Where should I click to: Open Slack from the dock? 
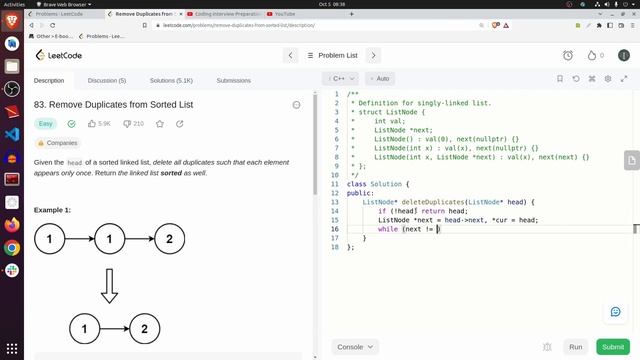point(12,270)
